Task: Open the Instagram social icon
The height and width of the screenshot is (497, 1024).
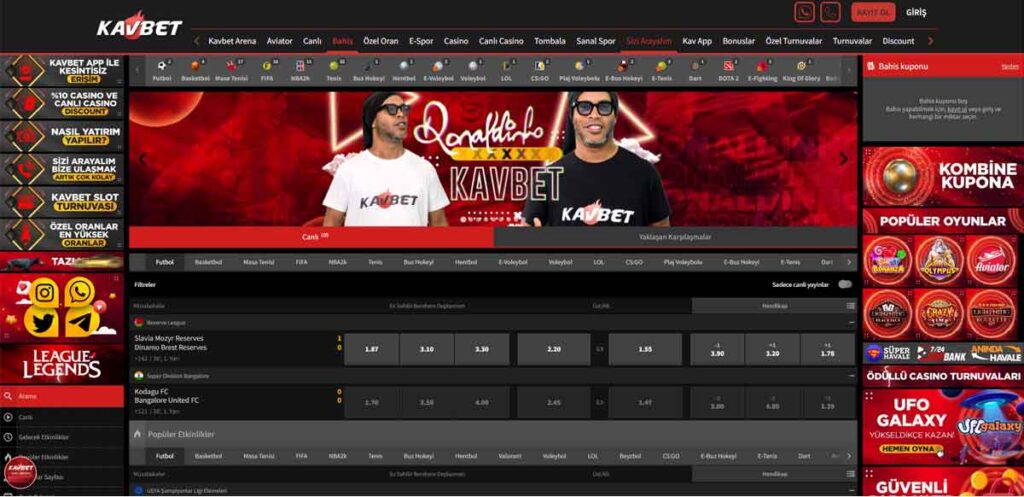Action: 44,293
